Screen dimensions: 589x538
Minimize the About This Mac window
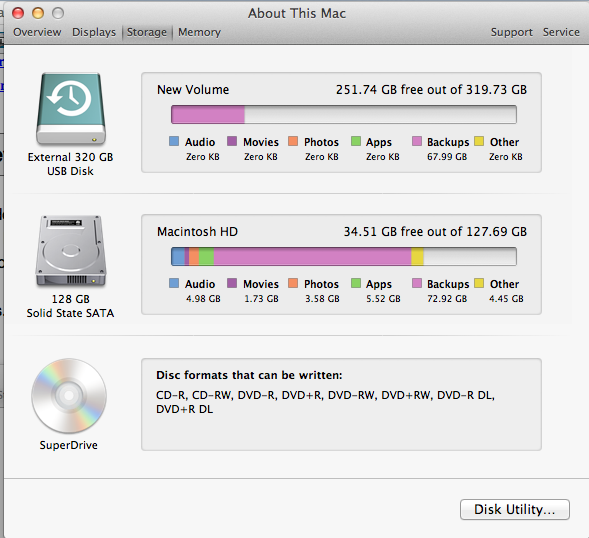pyautogui.click(x=38, y=13)
